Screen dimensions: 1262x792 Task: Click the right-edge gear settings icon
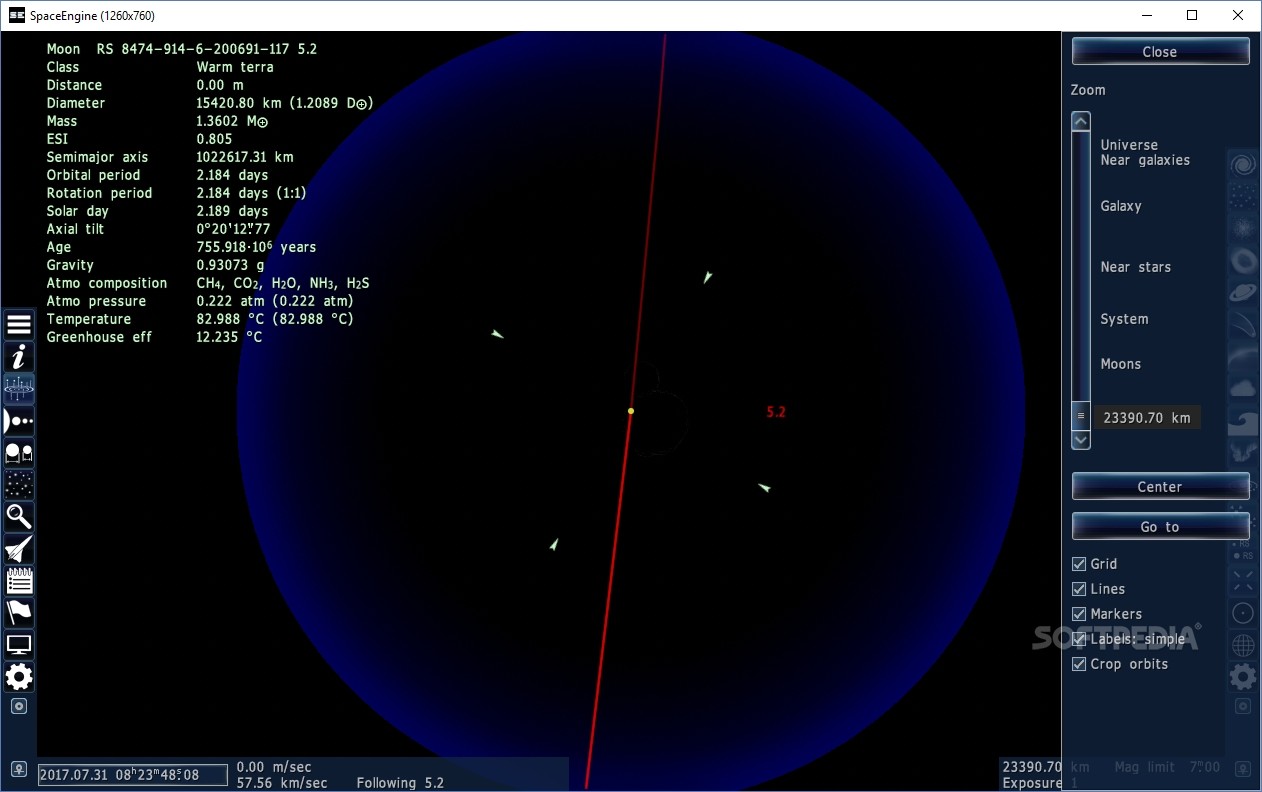(1243, 677)
